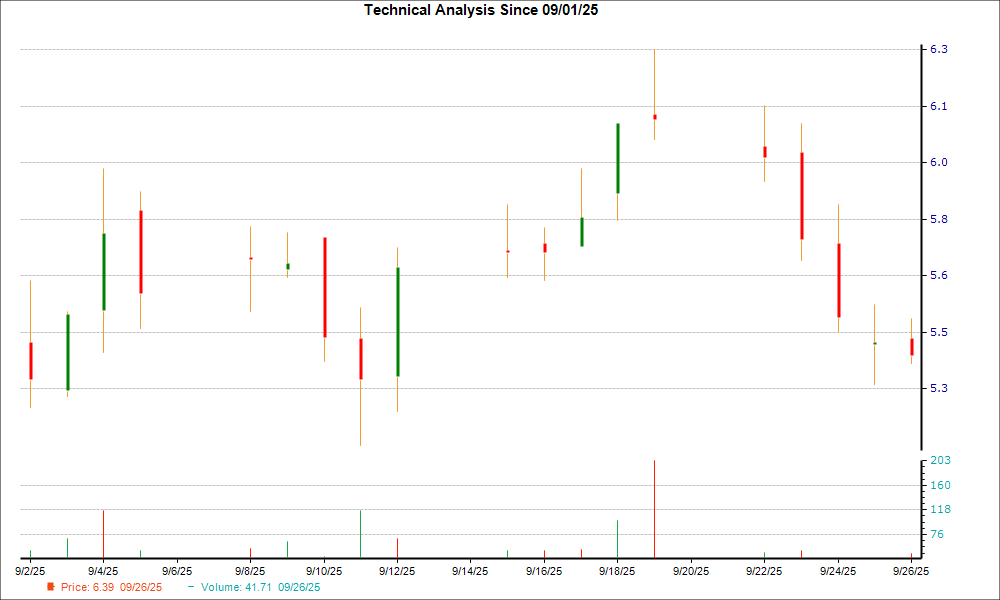The height and width of the screenshot is (600, 1000).
Task: Select the 9/6/25 date axis label
Action: click(x=177, y=571)
